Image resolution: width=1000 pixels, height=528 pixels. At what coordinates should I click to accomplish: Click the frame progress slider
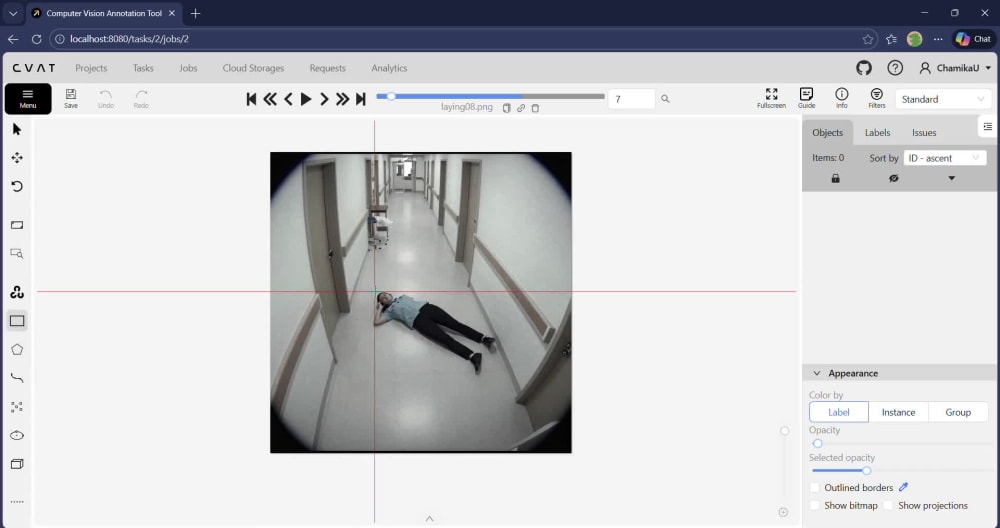(490, 96)
